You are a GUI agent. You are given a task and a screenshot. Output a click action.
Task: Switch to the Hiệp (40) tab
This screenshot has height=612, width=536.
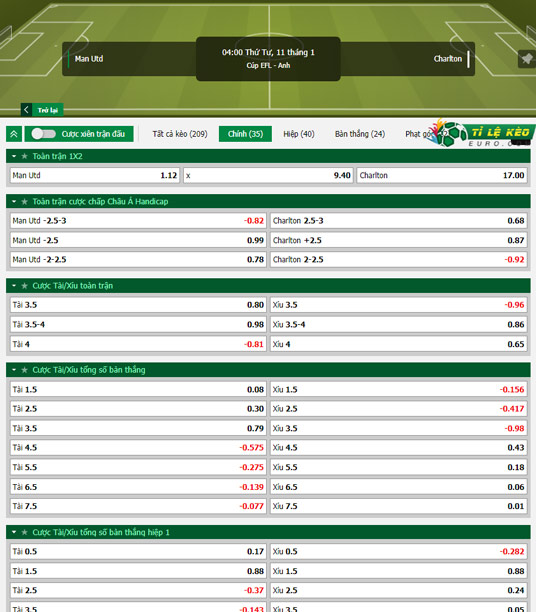click(299, 134)
